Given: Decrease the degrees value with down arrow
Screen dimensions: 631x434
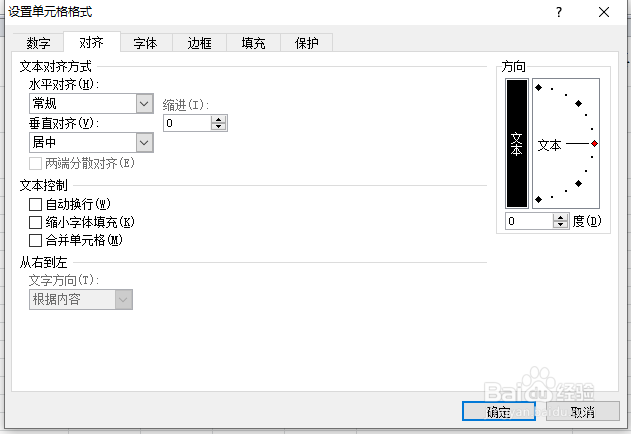Looking at the screenshot, I should pyautogui.click(x=561, y=225).
